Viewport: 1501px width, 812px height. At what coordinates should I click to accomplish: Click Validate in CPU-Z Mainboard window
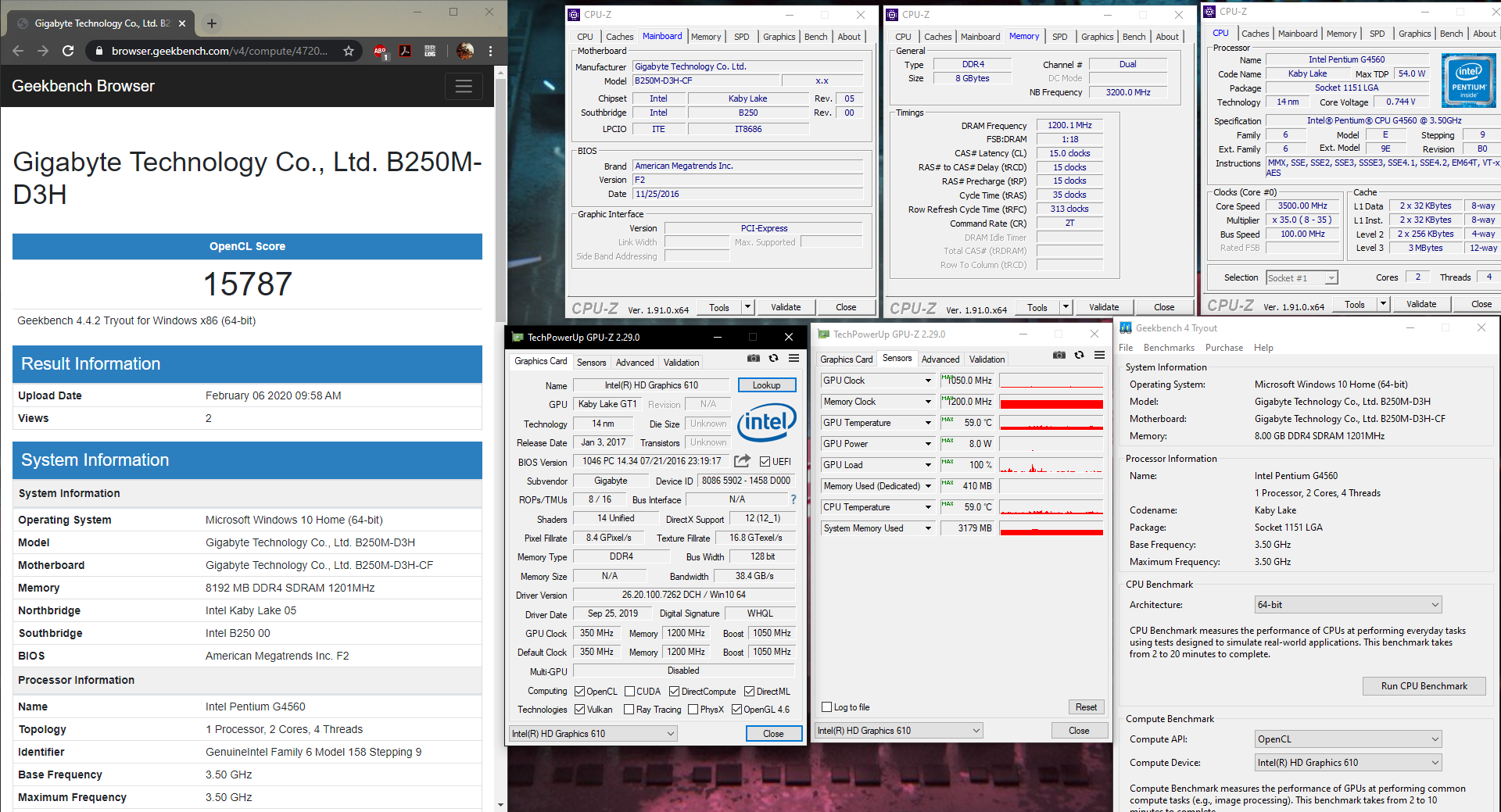click(x=786, y=307)
